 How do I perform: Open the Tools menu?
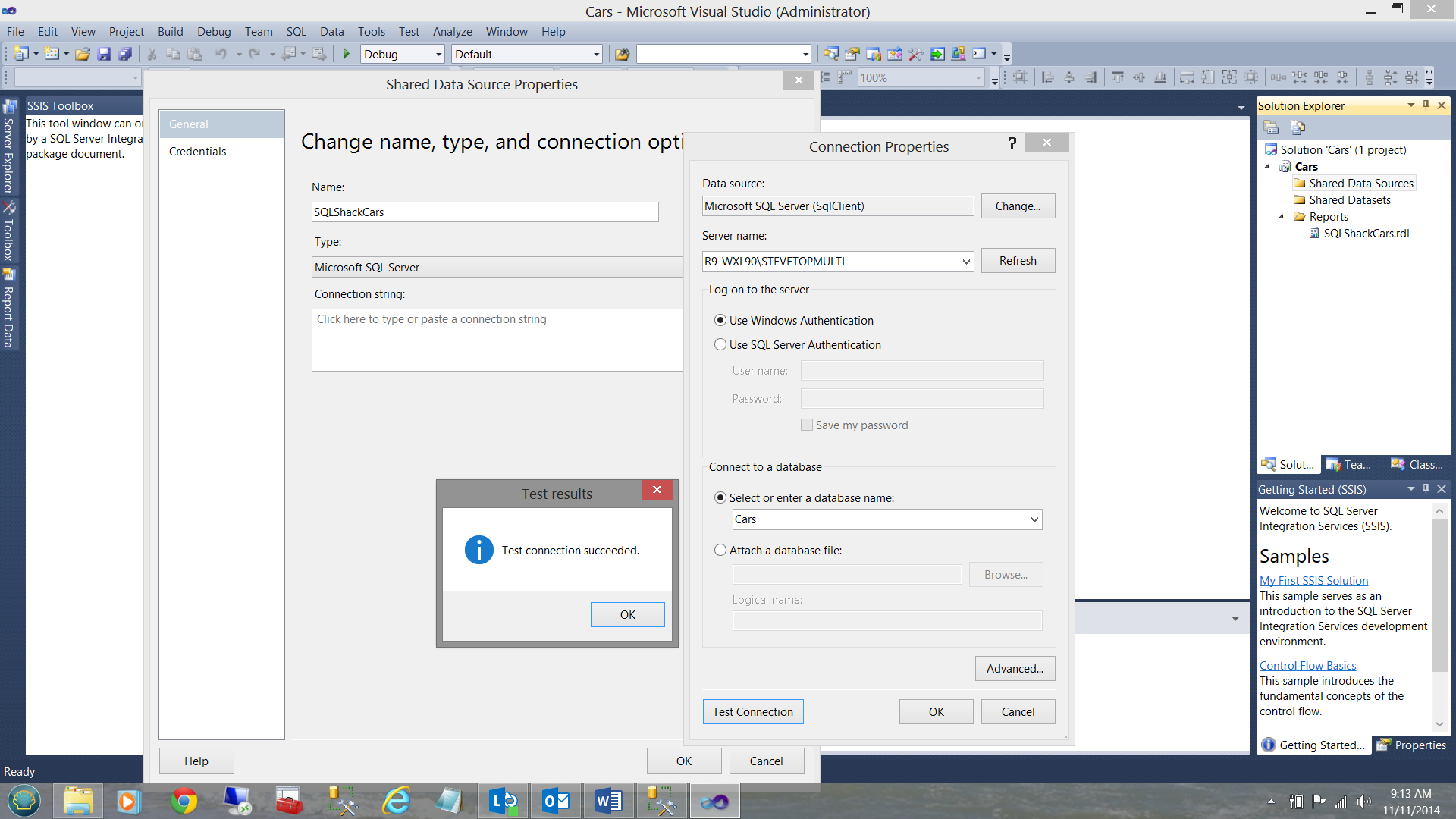pyautogui.click(x=371, y=31)
